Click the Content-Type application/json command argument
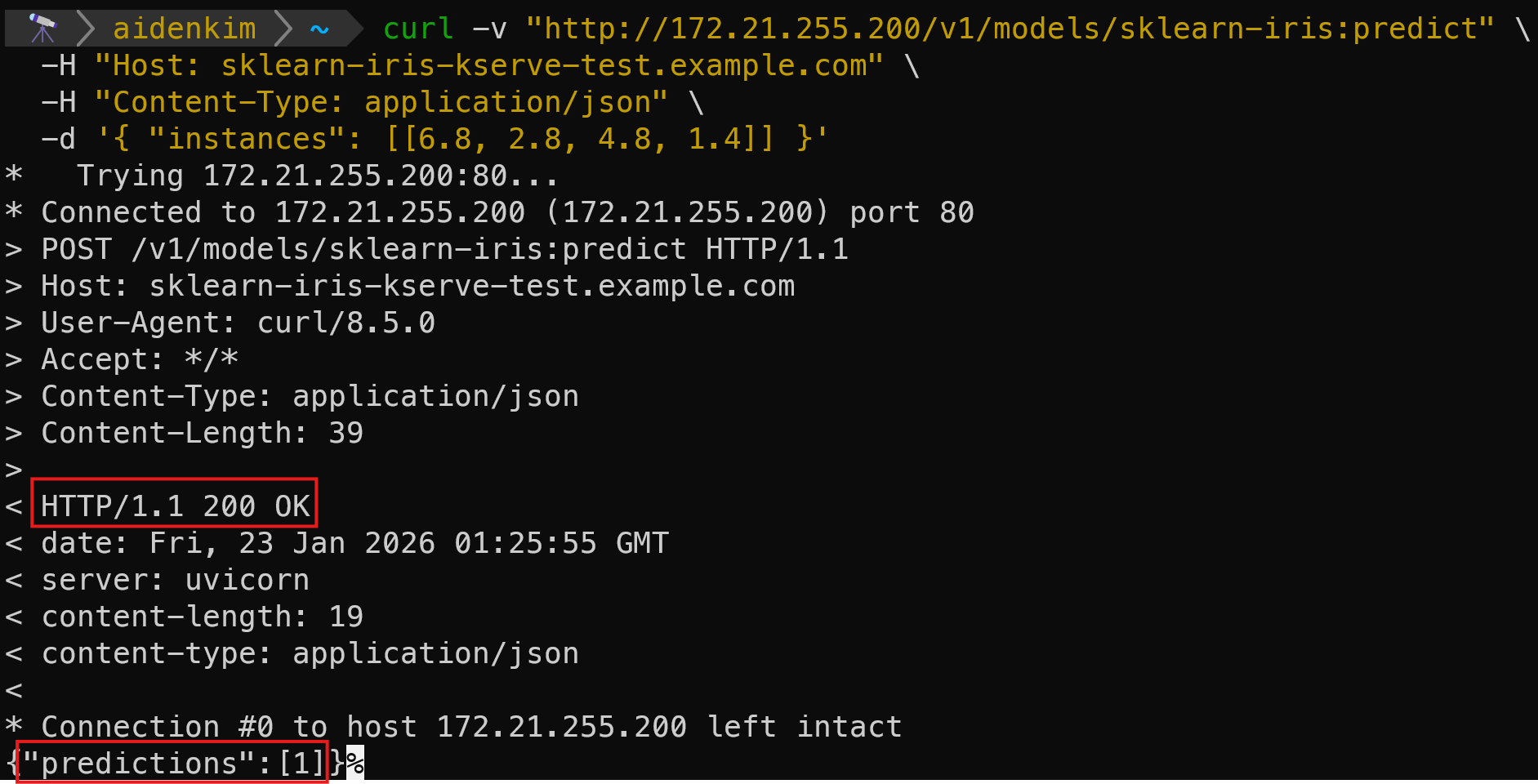Viewport: 1538px width, 784px height. point(381,102)
